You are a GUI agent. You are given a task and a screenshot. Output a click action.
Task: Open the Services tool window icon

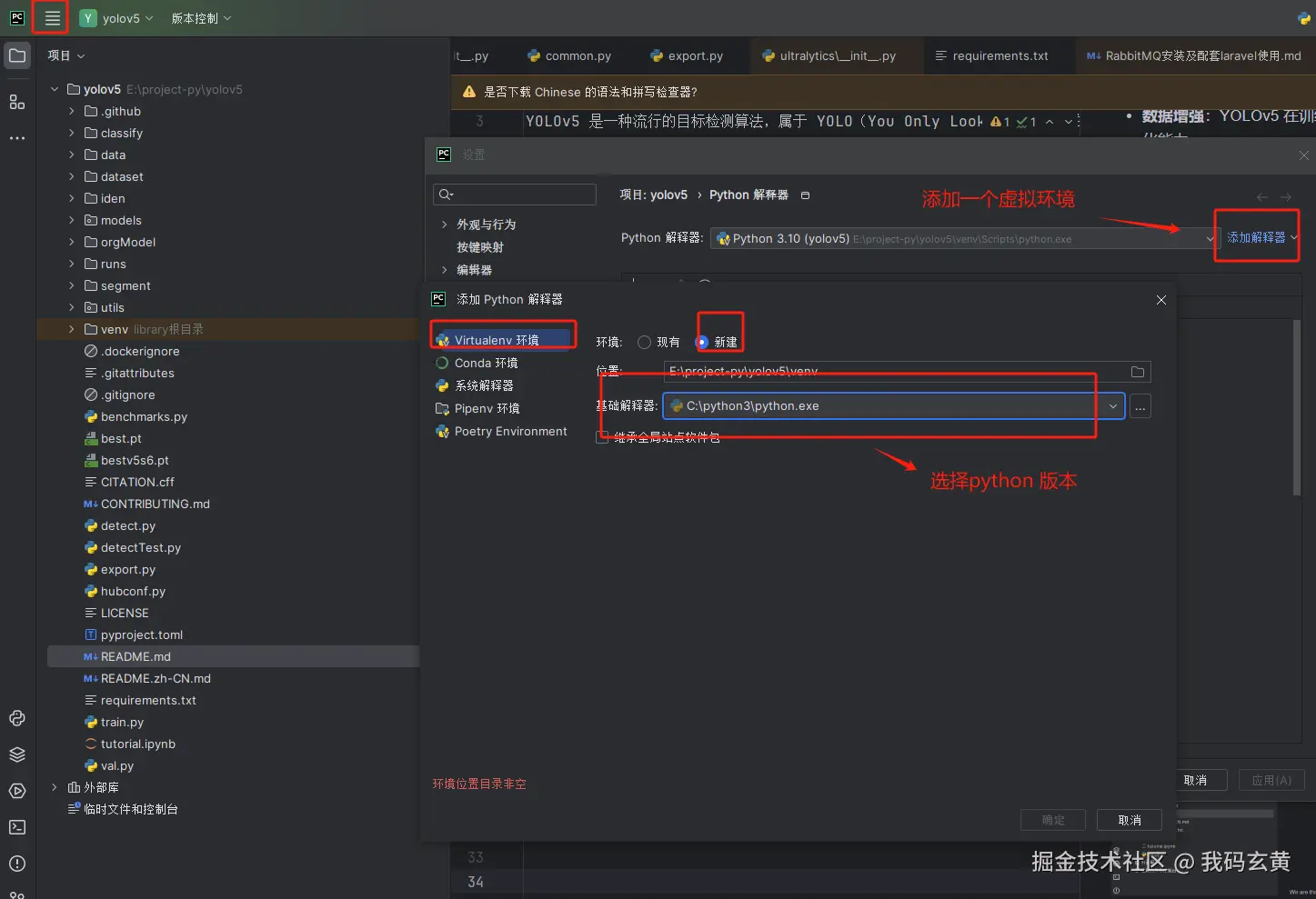[x=17, y=791]
